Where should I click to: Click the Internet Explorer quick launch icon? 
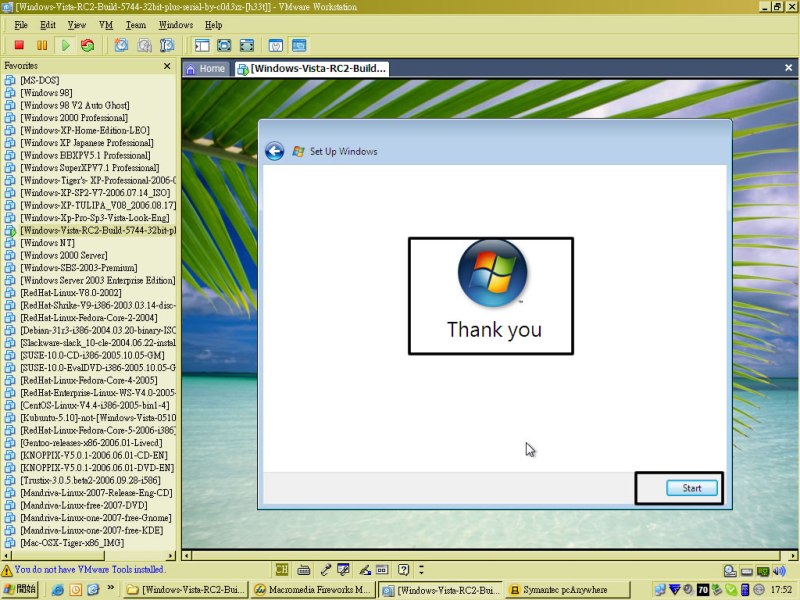[x=58, y=590]
